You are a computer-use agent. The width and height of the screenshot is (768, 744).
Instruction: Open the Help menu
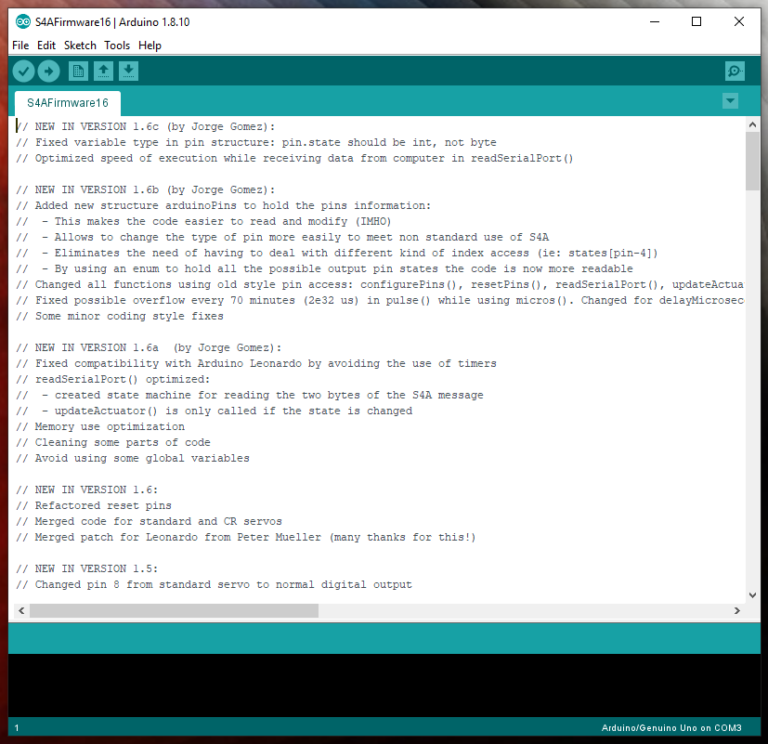tap(150, 45)
